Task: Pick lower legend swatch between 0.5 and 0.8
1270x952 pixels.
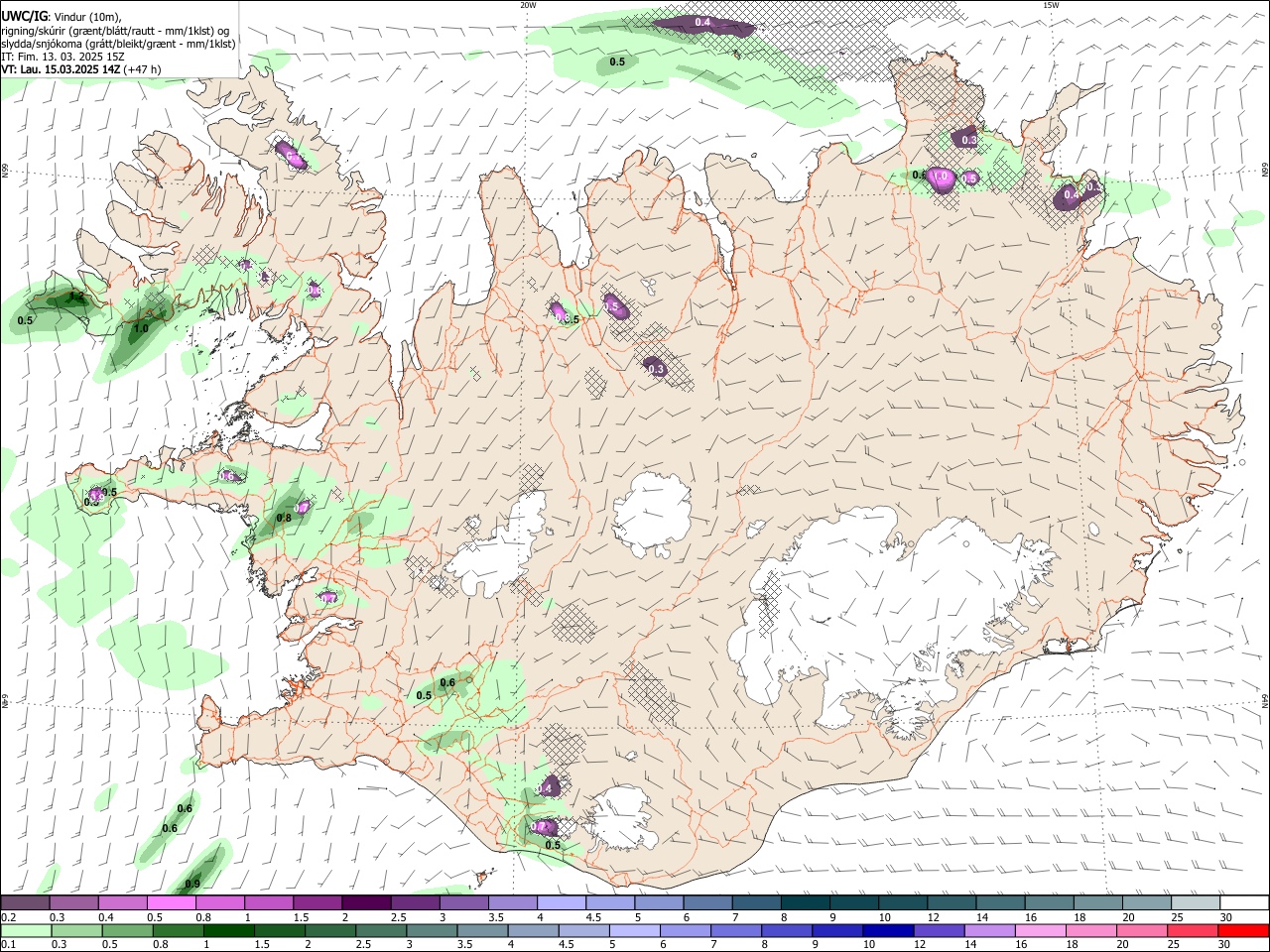Action: click(128, 930)
